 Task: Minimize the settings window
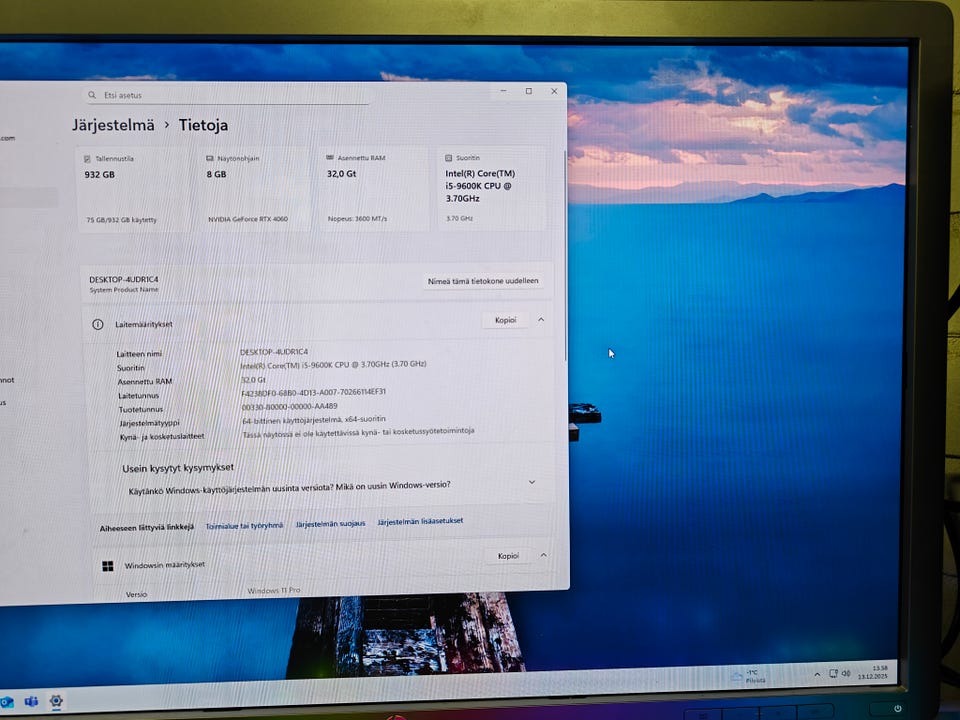click(x=503, y=91)
